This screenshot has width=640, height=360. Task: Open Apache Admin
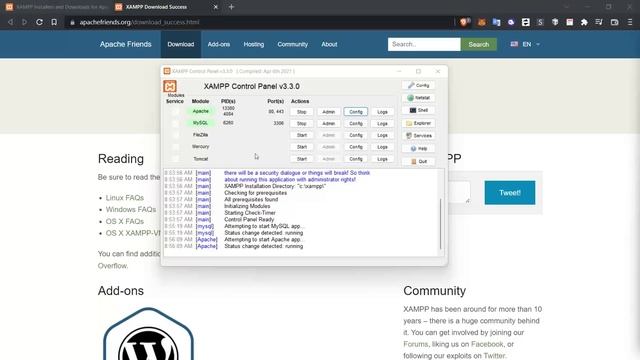[329, 112]
